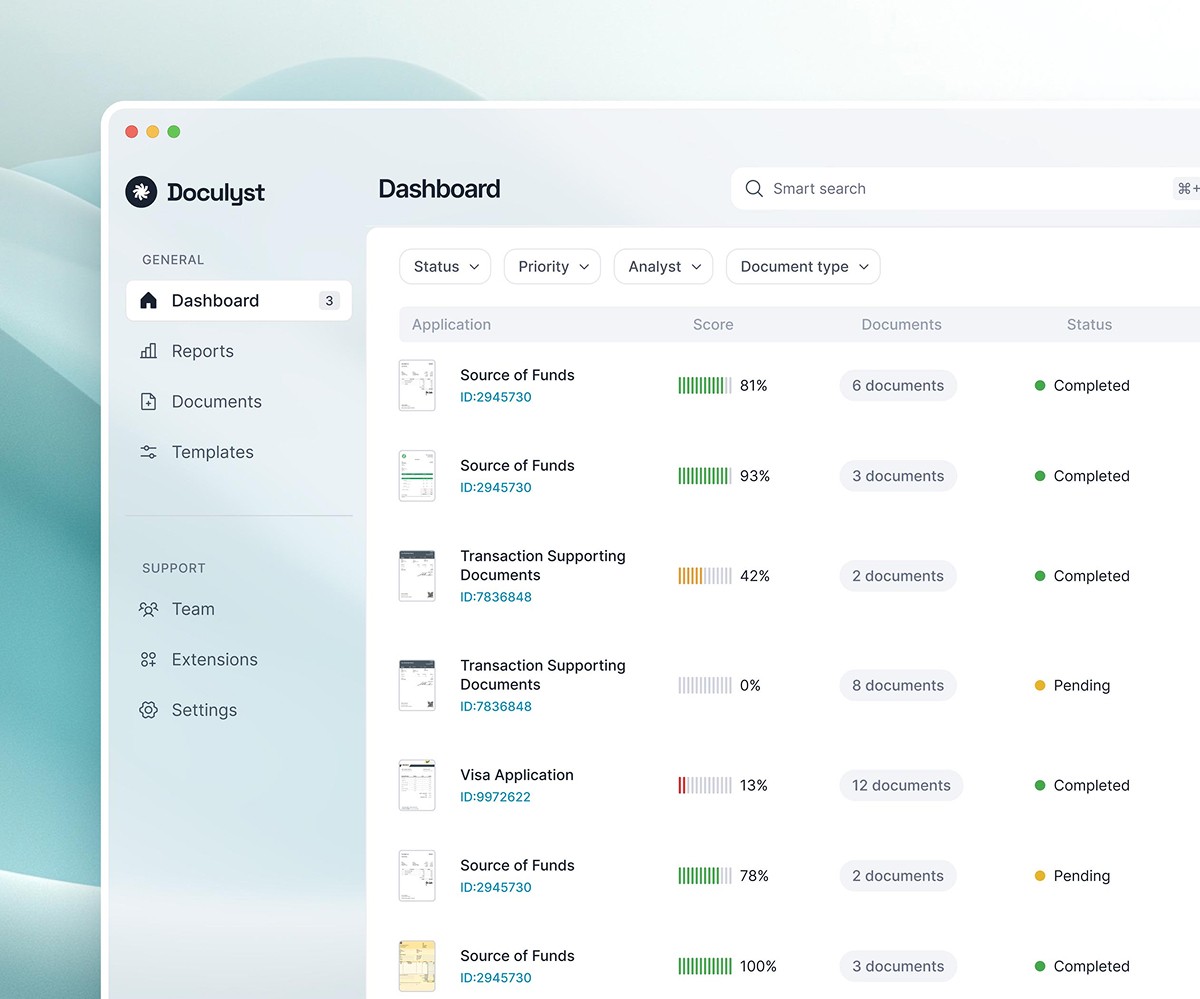Sort by the Application column header

tap(451, 324)
